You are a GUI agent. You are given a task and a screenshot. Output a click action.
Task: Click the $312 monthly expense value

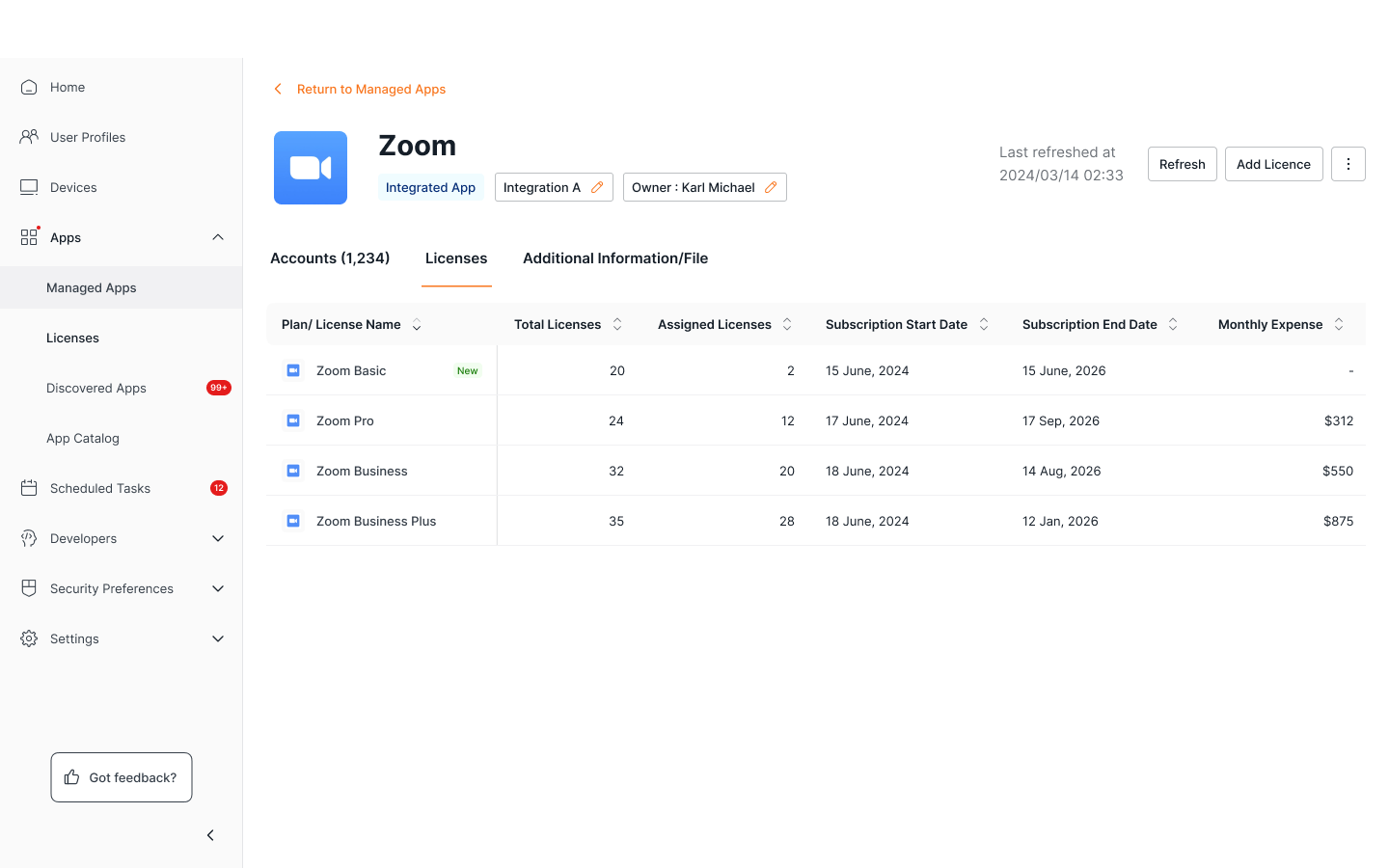pos(1339,420)
